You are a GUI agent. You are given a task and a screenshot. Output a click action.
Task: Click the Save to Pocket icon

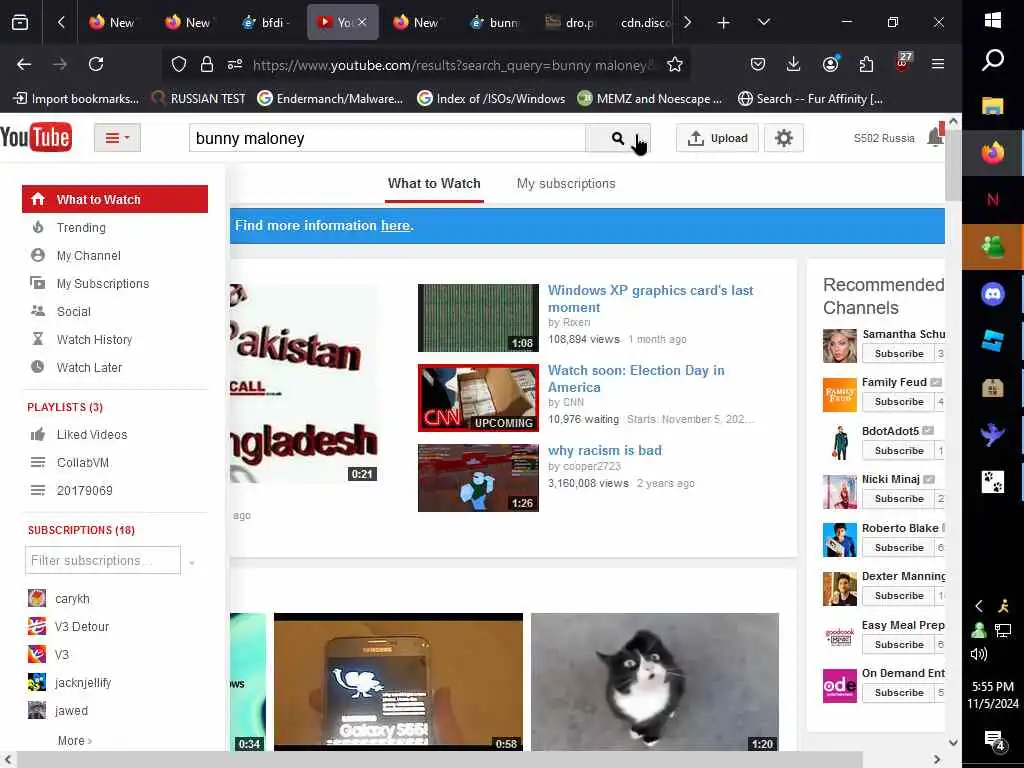pos(758,64)
